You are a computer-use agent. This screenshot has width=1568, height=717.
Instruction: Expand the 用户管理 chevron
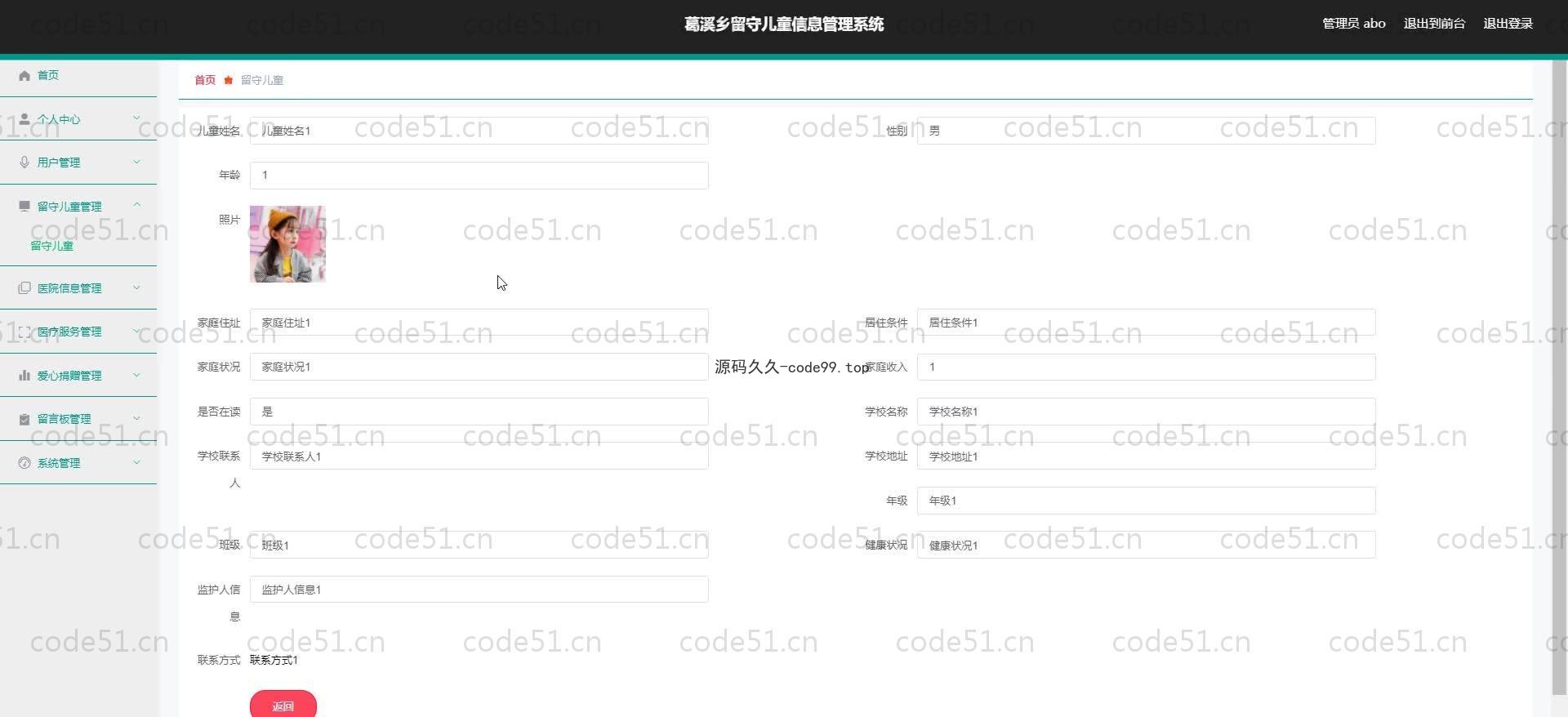coord(136,162)
